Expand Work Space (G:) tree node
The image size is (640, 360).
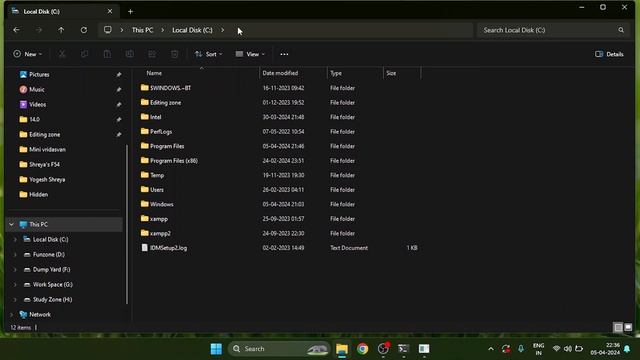click(x=15, y=285)
